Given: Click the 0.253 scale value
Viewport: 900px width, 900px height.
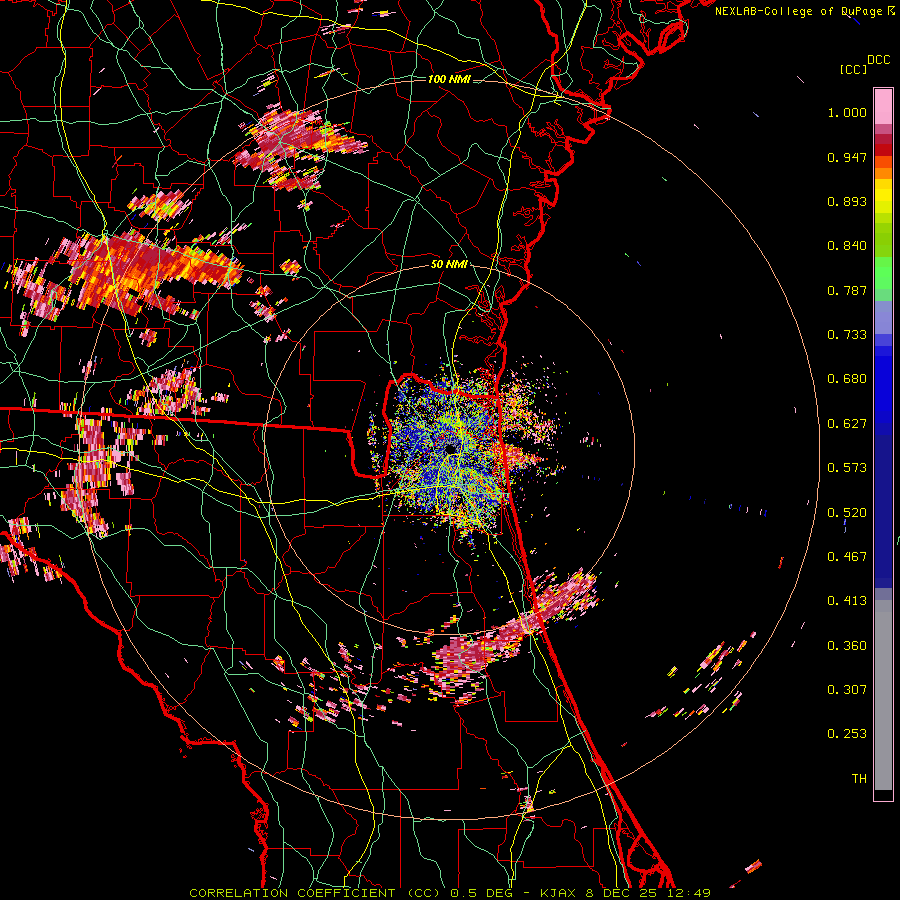Looking at the screenshot, I should 847,734.
